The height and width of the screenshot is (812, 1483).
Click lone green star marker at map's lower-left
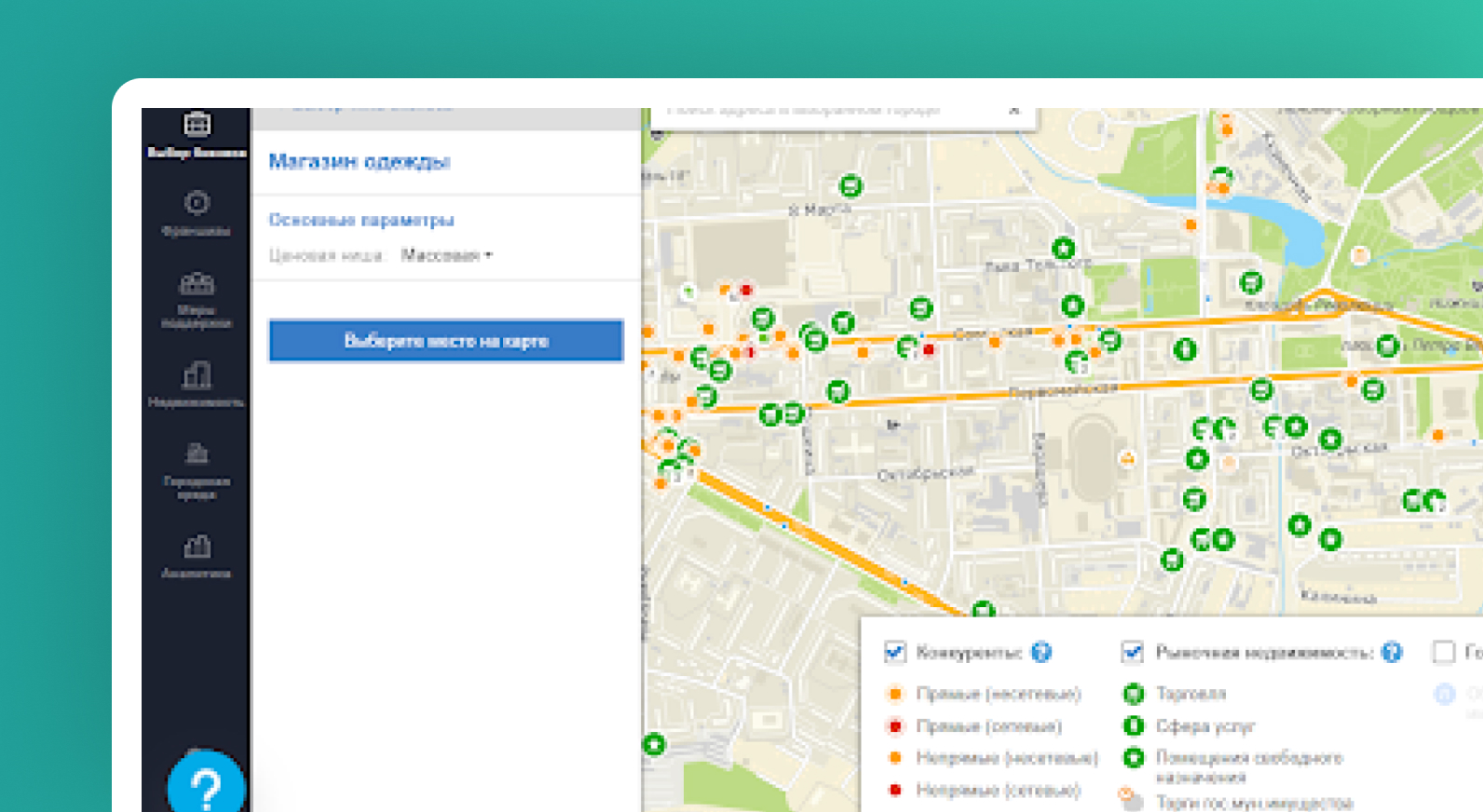pos(654,744)
